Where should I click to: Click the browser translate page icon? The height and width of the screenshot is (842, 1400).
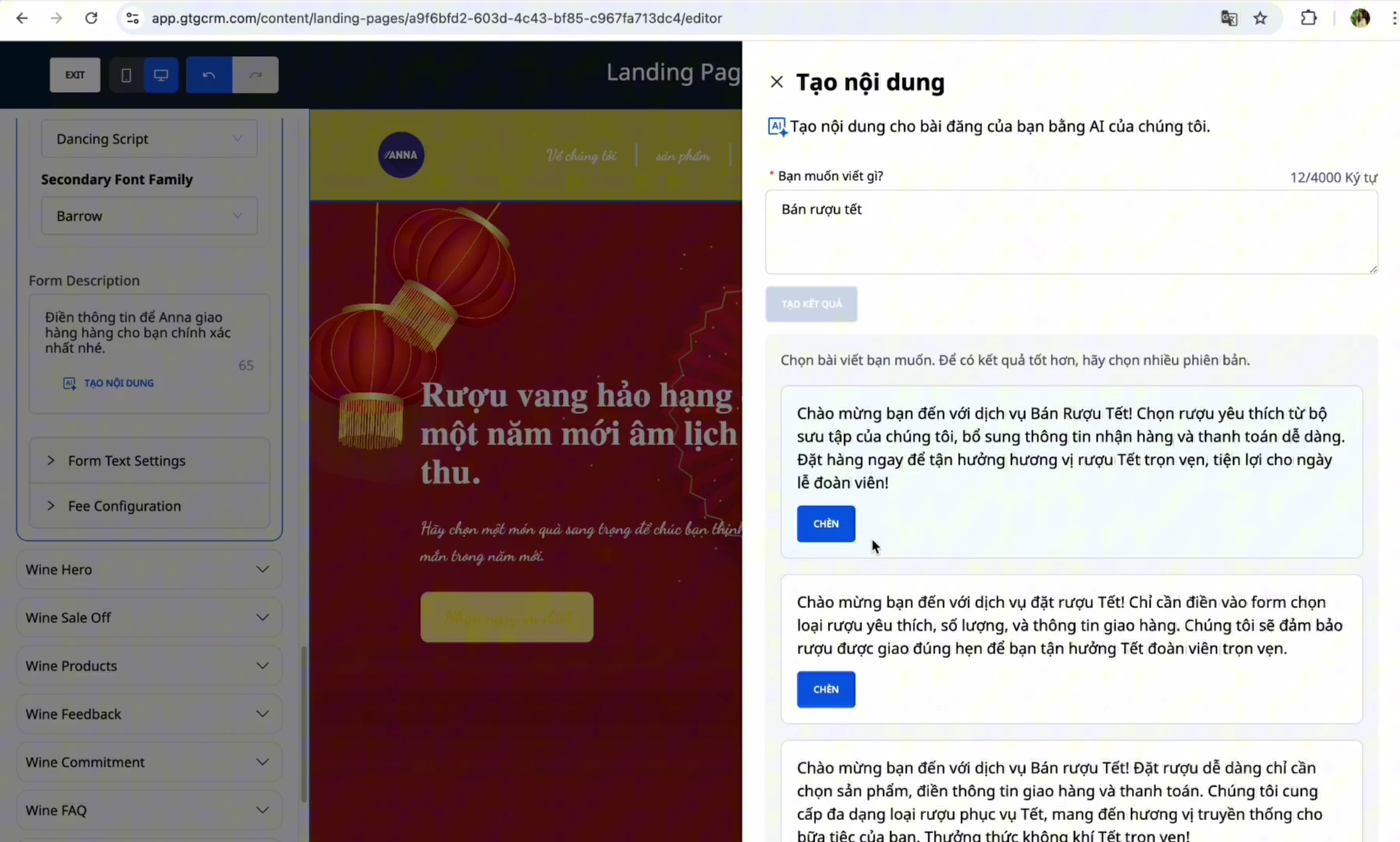(1229, 18)
